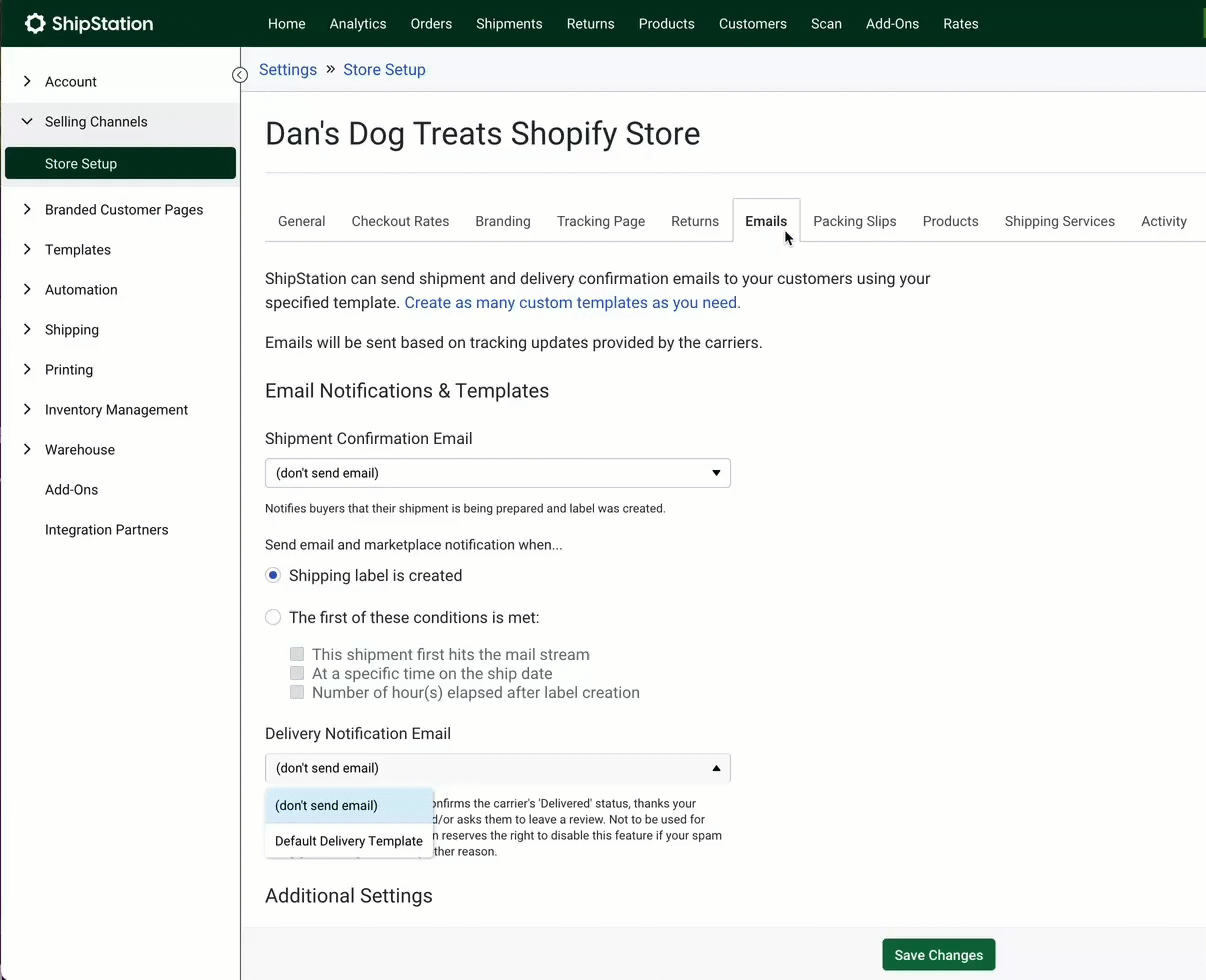Choose Default Delivery Template option
Screen dimensions: 1206x980
point(349,841)
